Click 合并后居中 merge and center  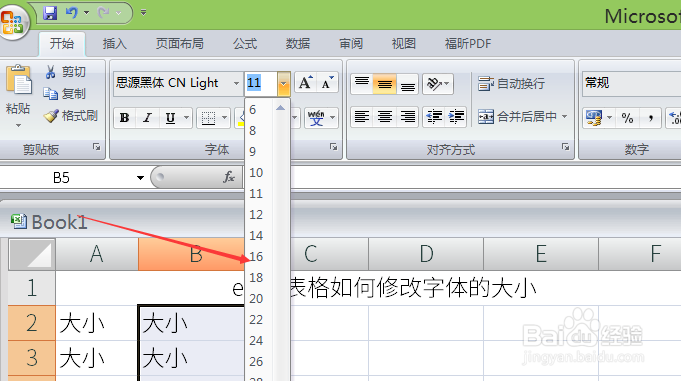[x=517, y=116]
